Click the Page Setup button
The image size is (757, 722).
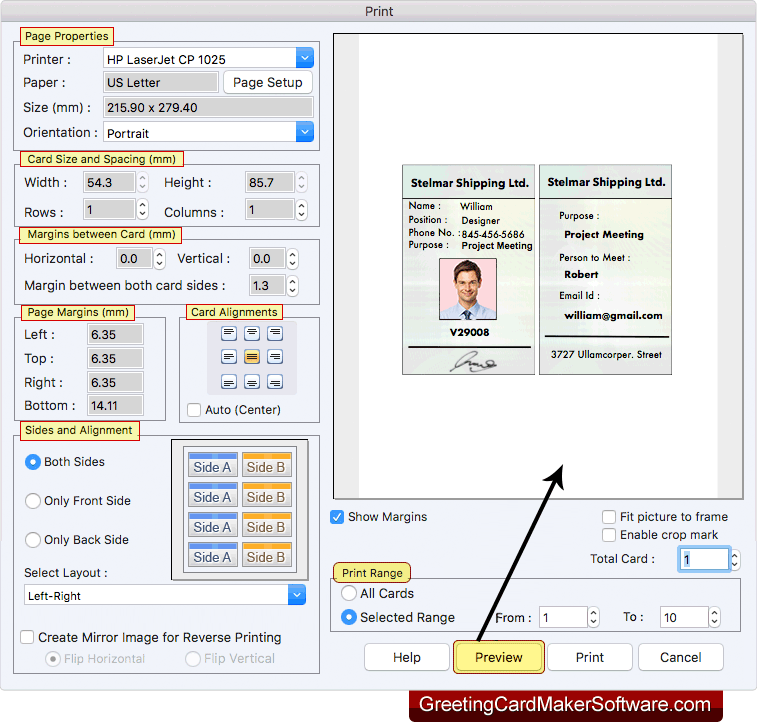268,83
